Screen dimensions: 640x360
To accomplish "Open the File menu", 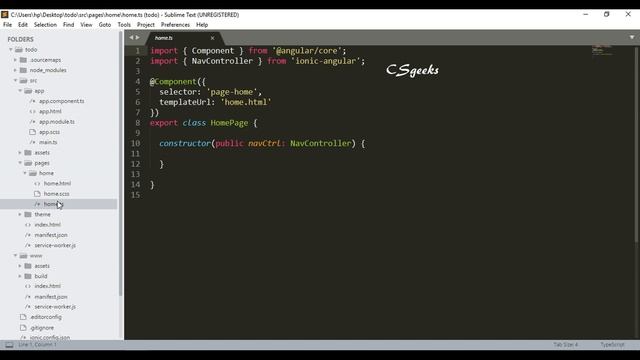I will tap(7, 24).
